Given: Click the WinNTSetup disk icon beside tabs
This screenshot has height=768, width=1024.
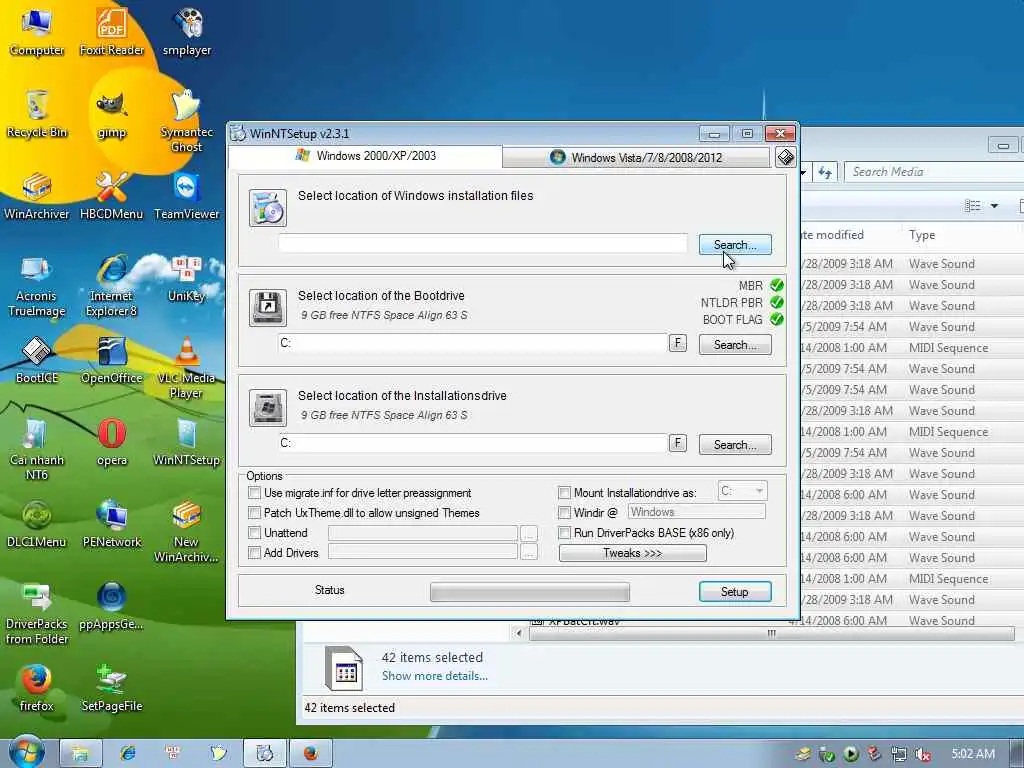Looking at the screenshot, I should [786, 157].
